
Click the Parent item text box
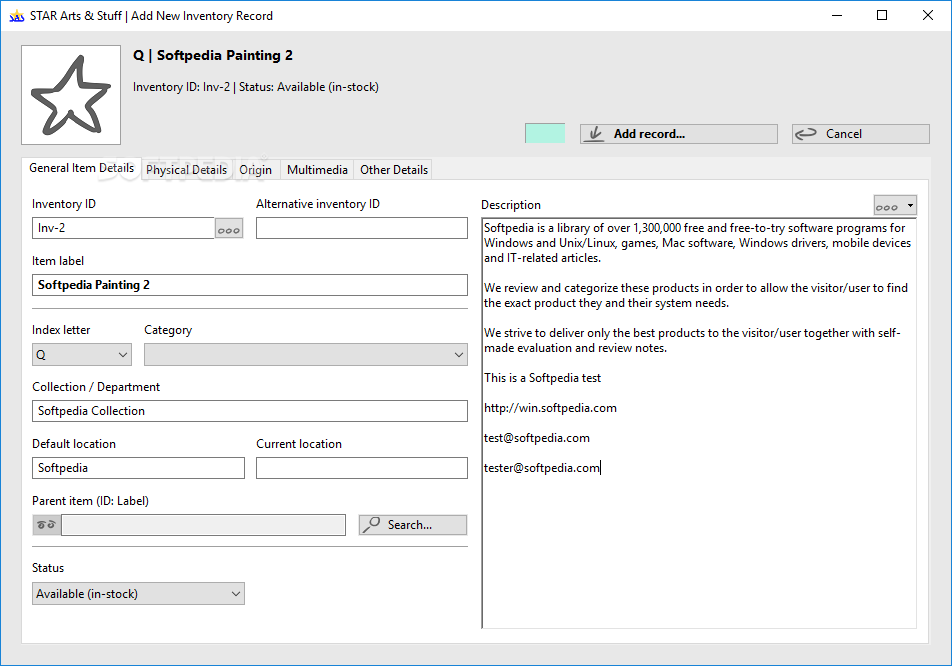coord(203,525)
